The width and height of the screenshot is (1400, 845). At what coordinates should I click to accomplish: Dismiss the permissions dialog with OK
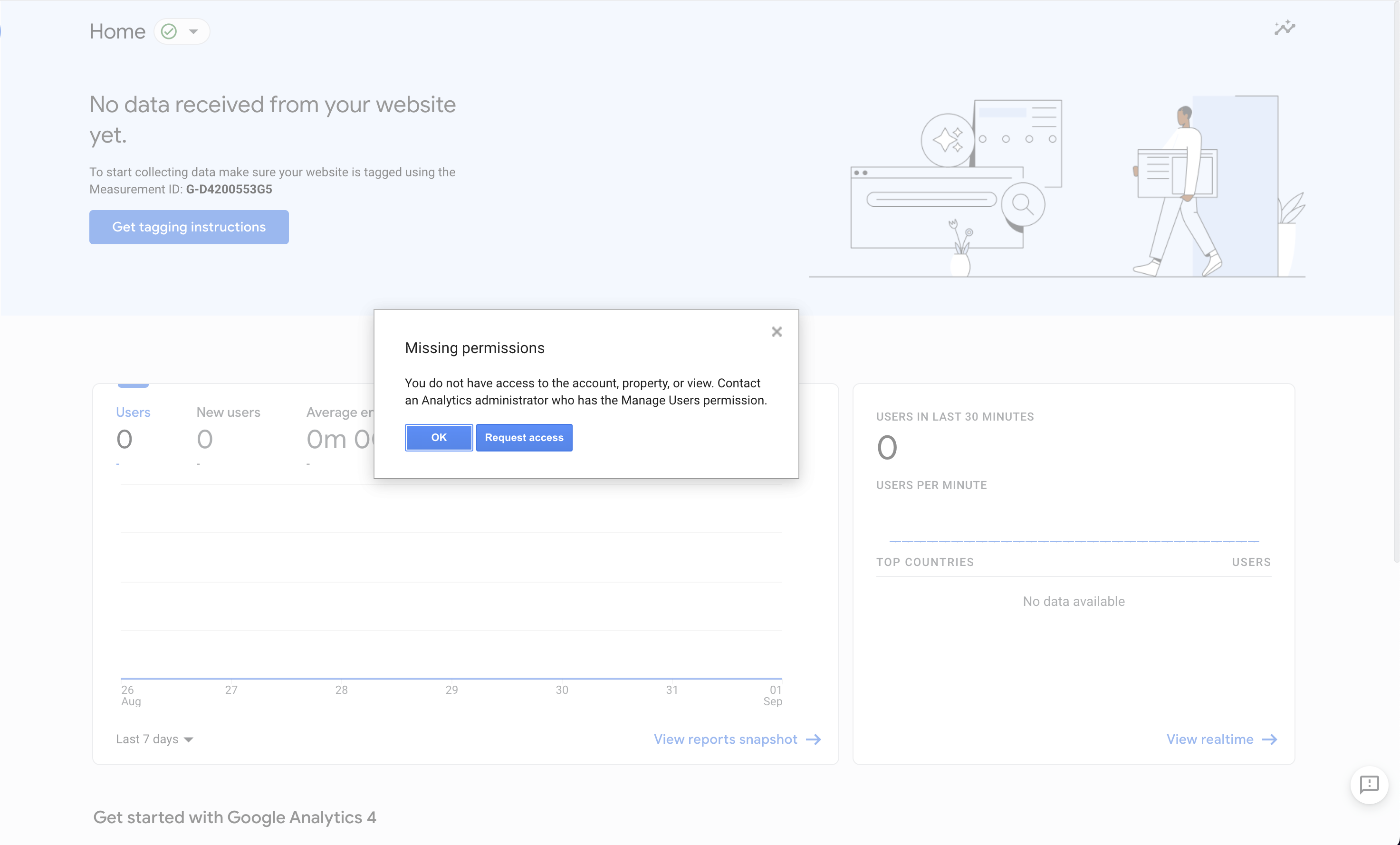[x=438, y=438]
